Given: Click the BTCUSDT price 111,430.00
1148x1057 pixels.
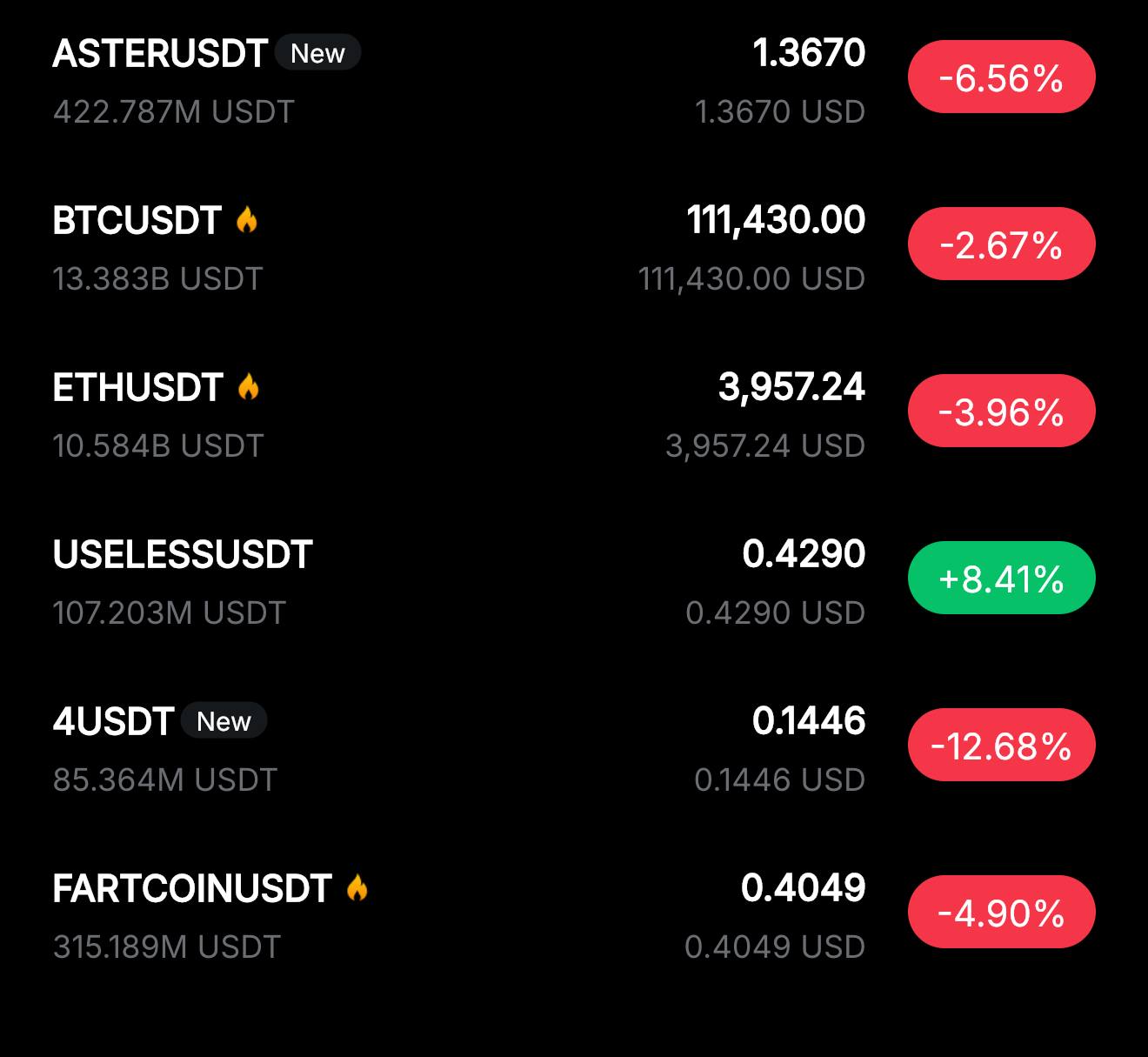Looking at the screenshot, I should click(x=776, y=220).
